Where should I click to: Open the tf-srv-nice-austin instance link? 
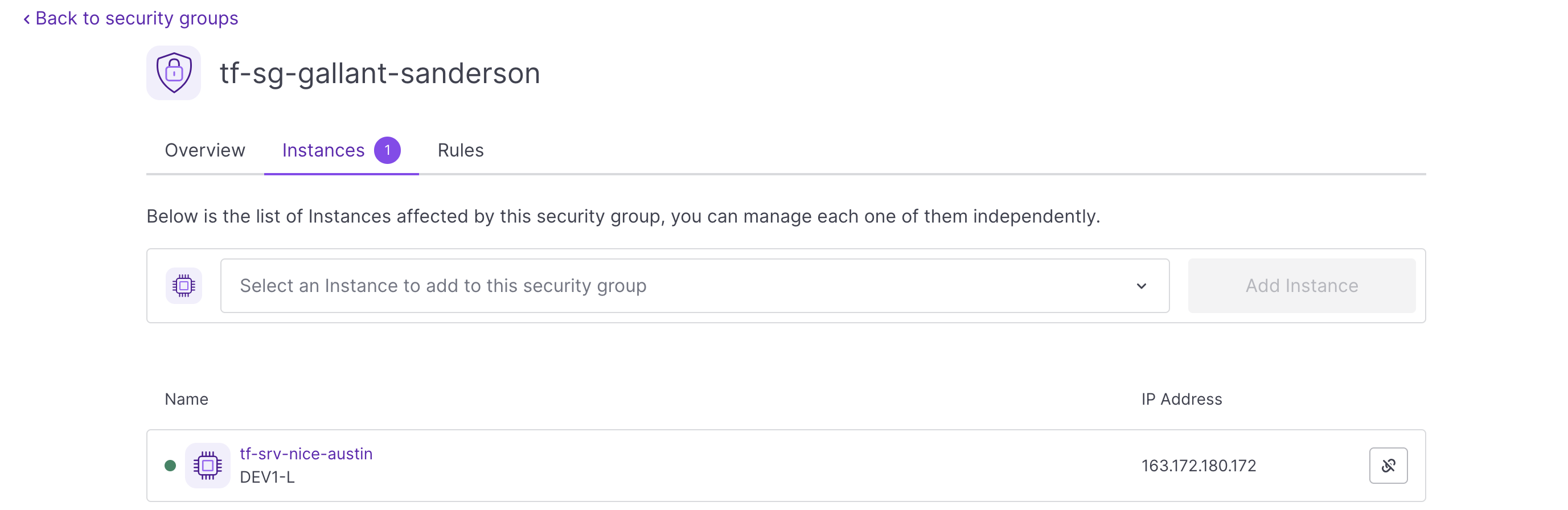click(306, 454)
